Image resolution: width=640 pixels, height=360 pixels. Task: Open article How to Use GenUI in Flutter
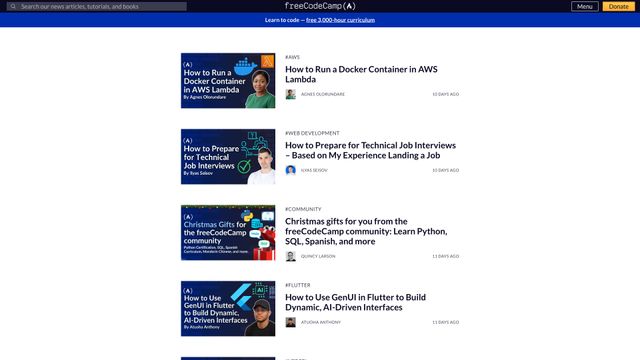356,302
